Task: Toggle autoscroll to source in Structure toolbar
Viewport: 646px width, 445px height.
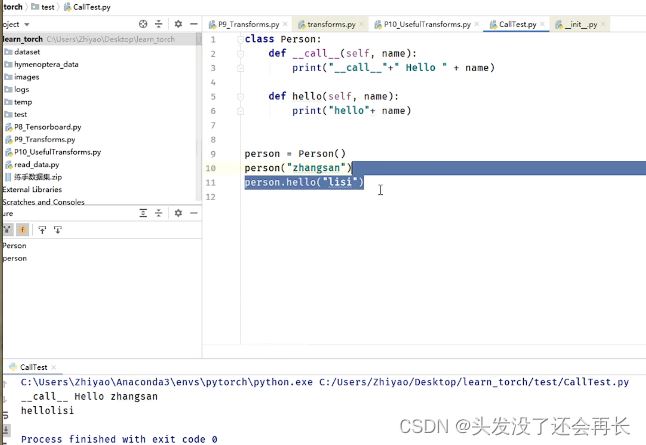Action: click(41, 229)
